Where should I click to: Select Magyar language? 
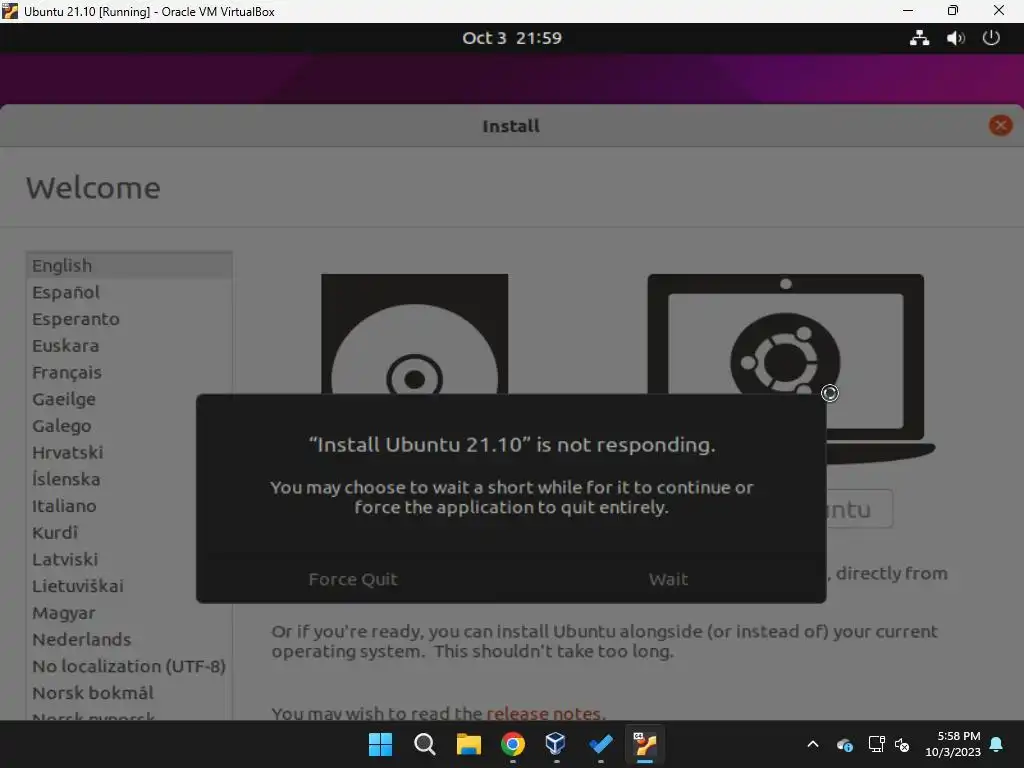click(x=129, y=613)
